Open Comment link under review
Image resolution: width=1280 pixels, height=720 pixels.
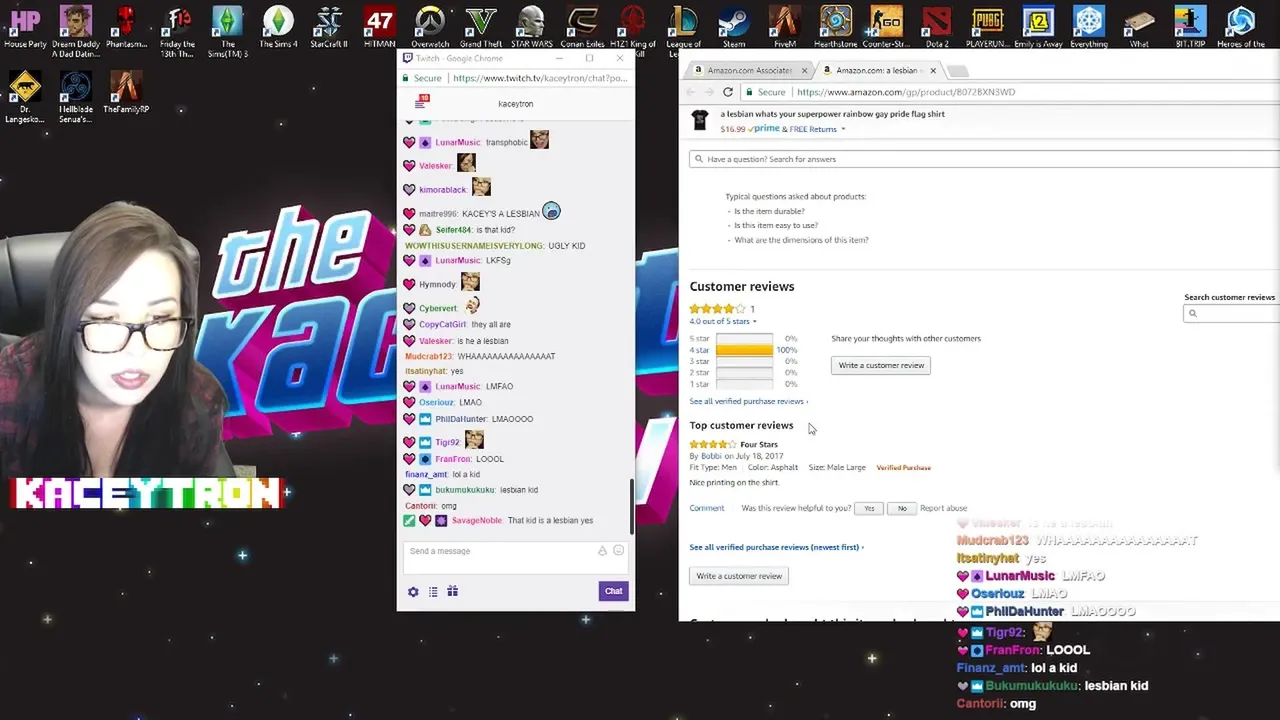[706, 508]
